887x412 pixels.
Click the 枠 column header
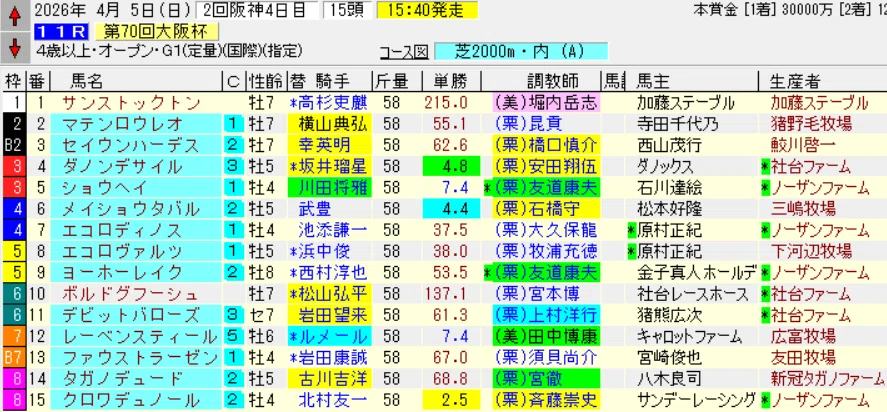(12, 82)
